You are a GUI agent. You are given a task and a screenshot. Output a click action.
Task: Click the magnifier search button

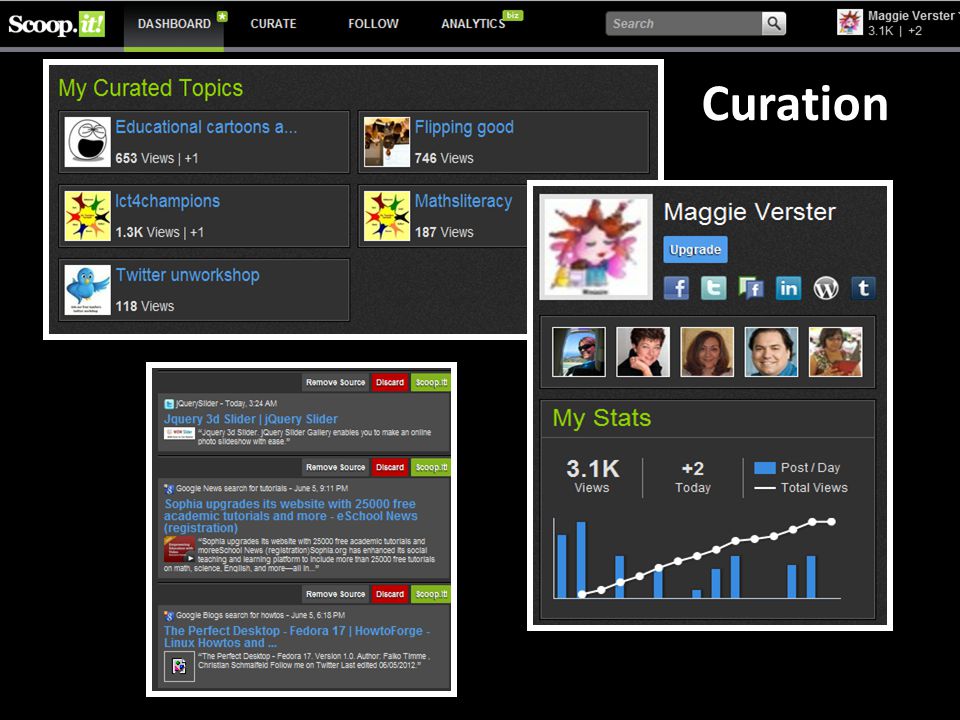coord(774,24)
